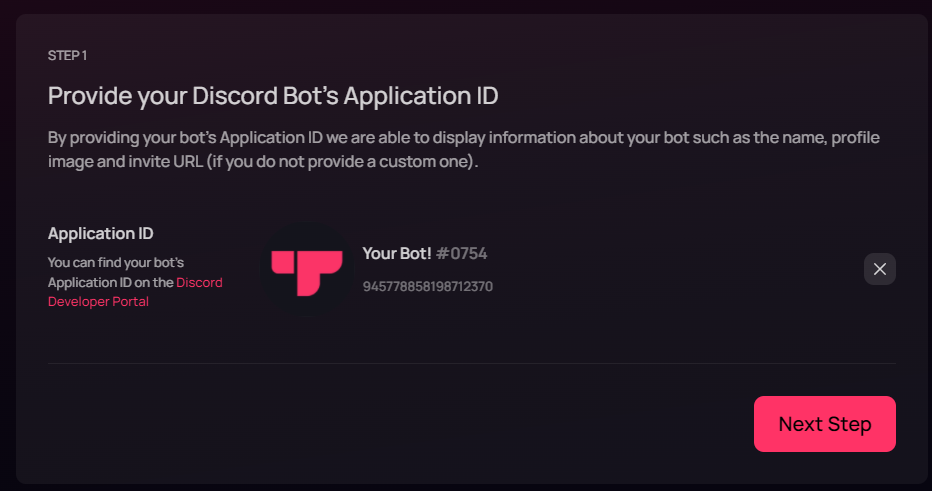This screenshot has height=491, width=932.
Task: Click the horizontal divider above Next Step
Action: (472, 363)
